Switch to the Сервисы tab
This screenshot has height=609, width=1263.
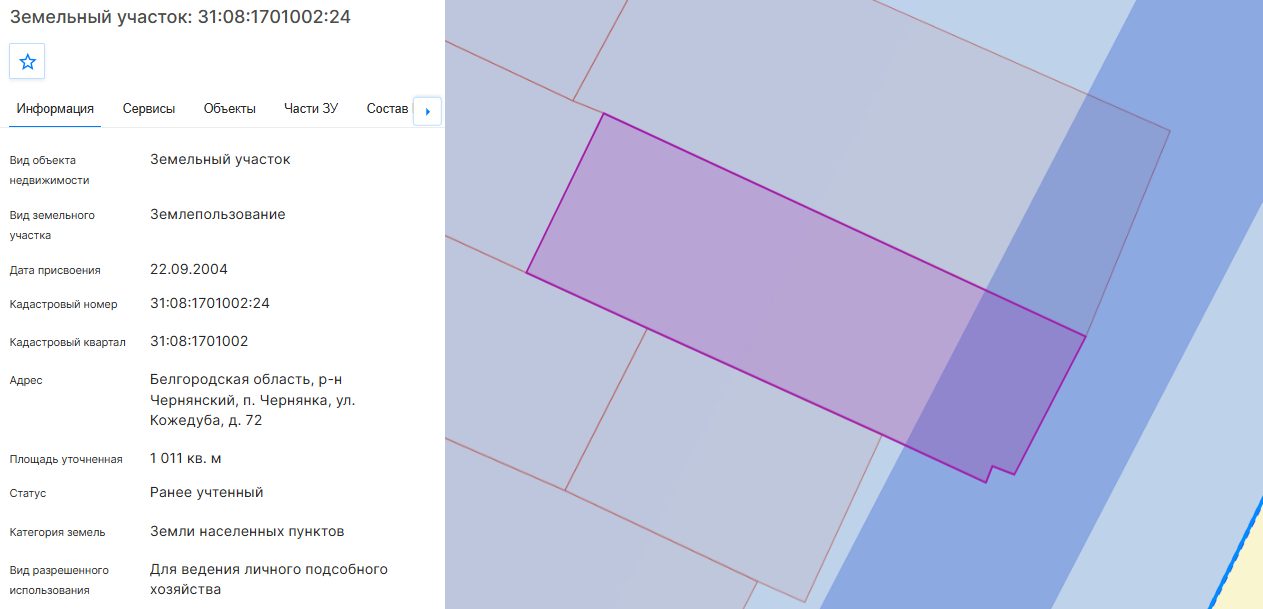coord(149,109)
